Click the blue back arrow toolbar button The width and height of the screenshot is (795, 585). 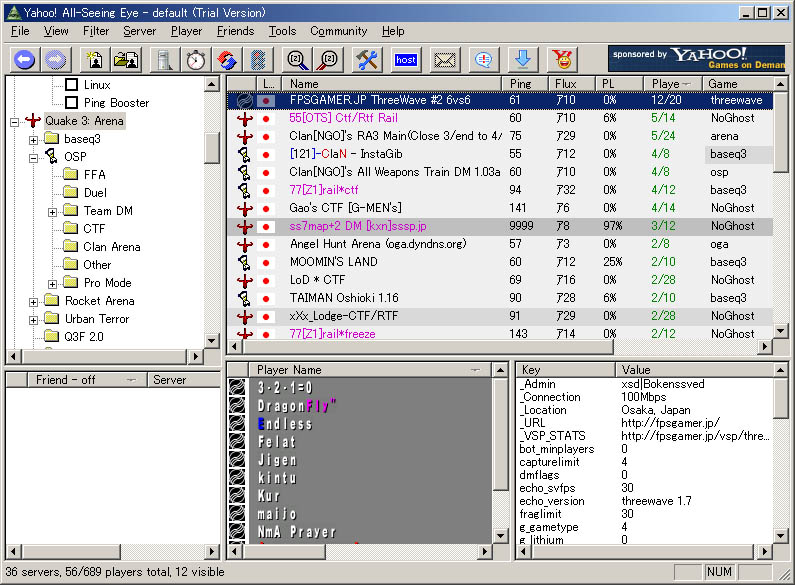click(x=25, y=60)
